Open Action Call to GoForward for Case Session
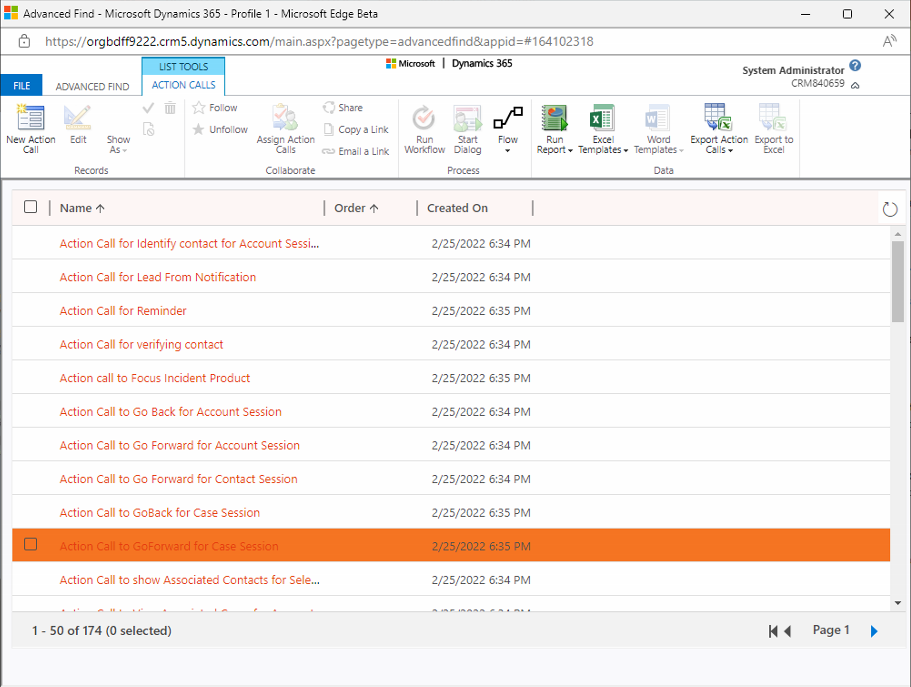The height and width of the screenshot is (687, 911). point(168,546)
